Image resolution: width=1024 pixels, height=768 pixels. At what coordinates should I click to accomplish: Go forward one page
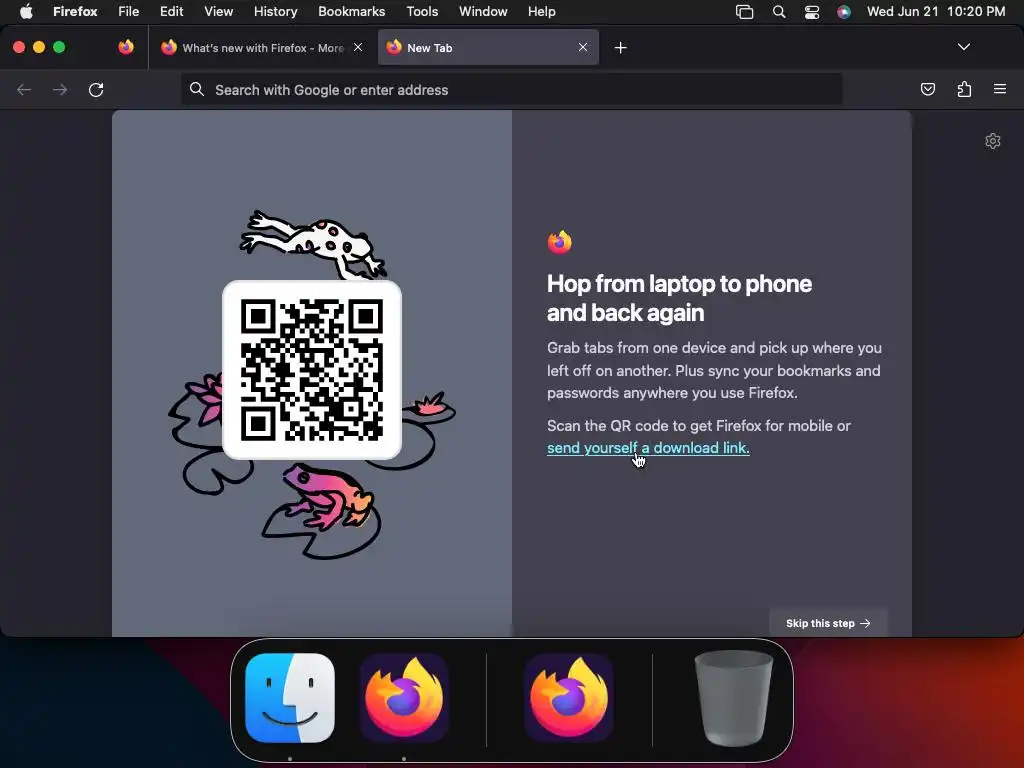(x=60, y=89)
